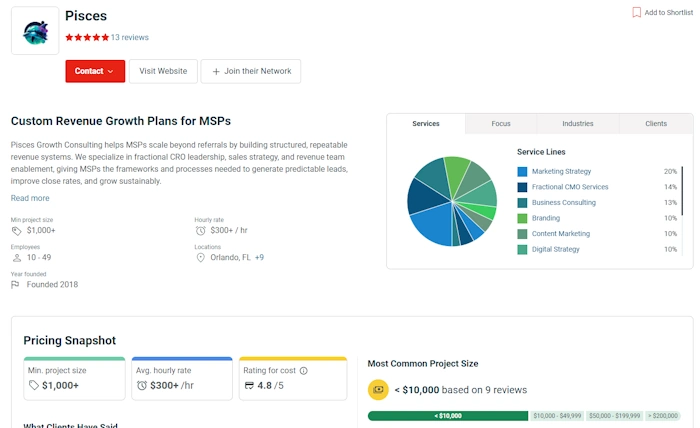Click the Pricing Snapshot heading
The width and height of the screenshot is (700, 428).
(70, 341)
